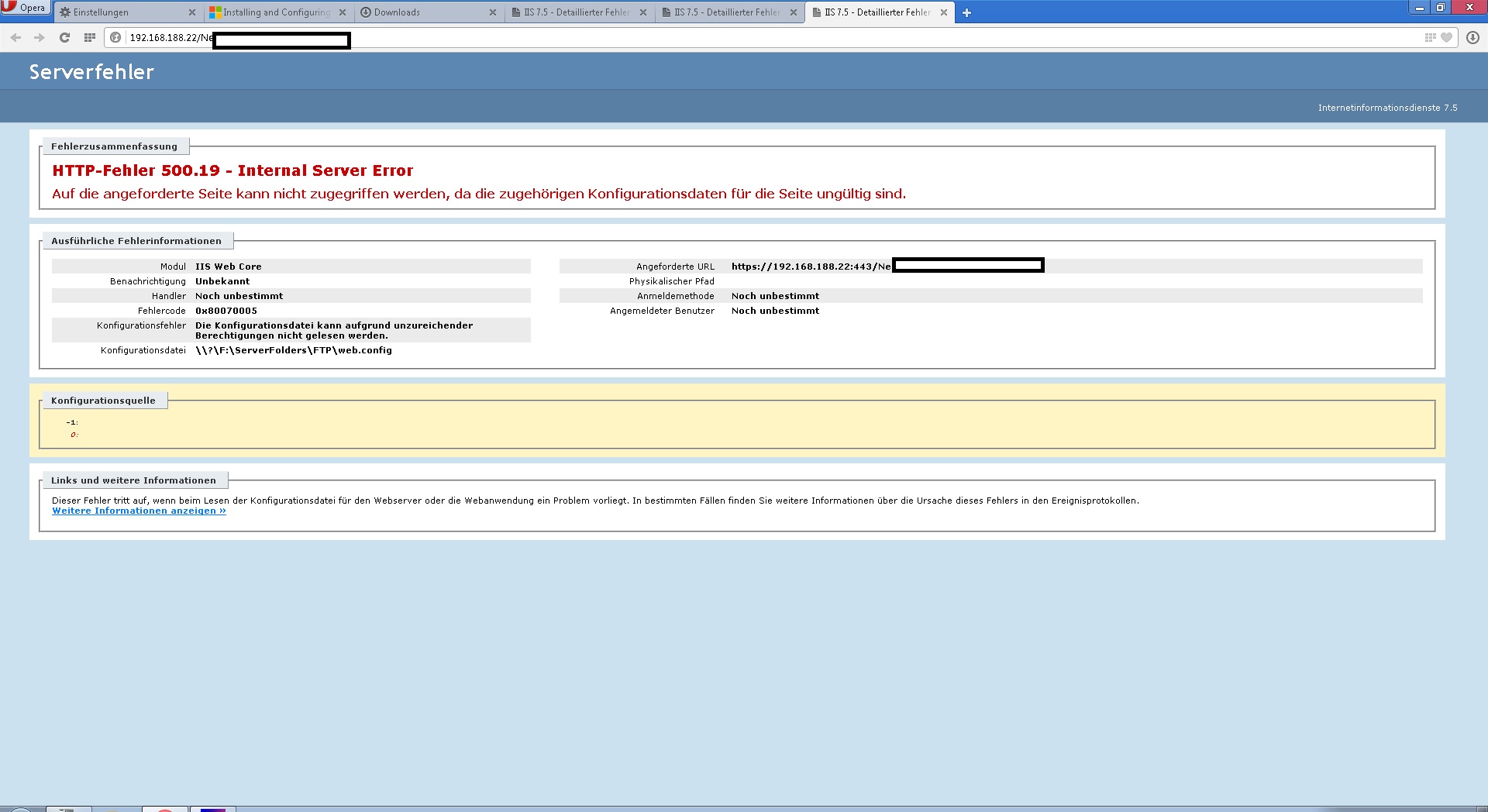The width and height of the screenshot is (1488, 812).
Task: Close the Downloads tab
Action: click(493, 12)
